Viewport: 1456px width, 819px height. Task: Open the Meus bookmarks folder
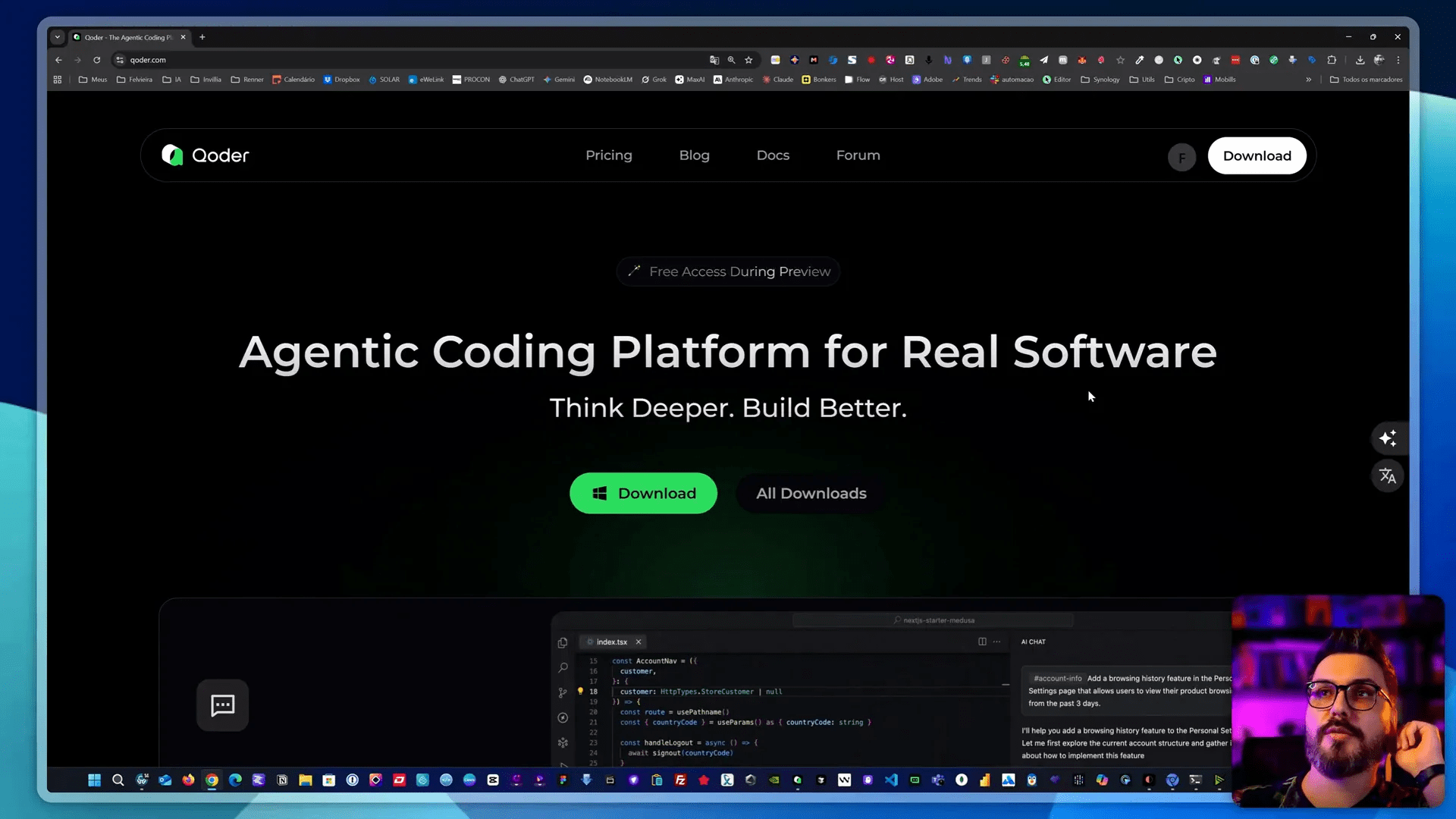(93, 80)
